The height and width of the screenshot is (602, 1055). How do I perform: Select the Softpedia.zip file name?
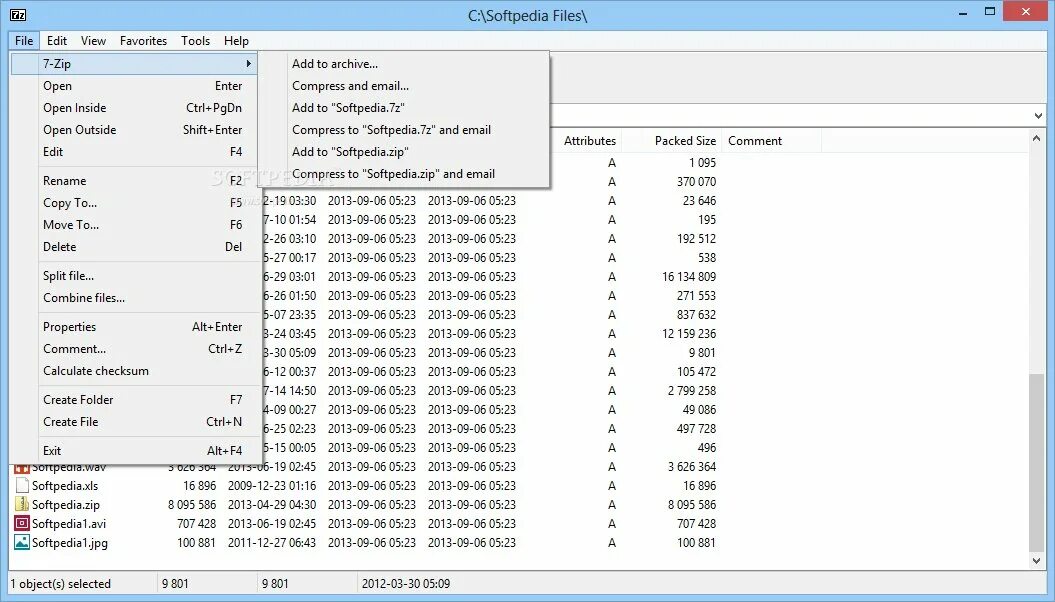[x=66, y=504]
